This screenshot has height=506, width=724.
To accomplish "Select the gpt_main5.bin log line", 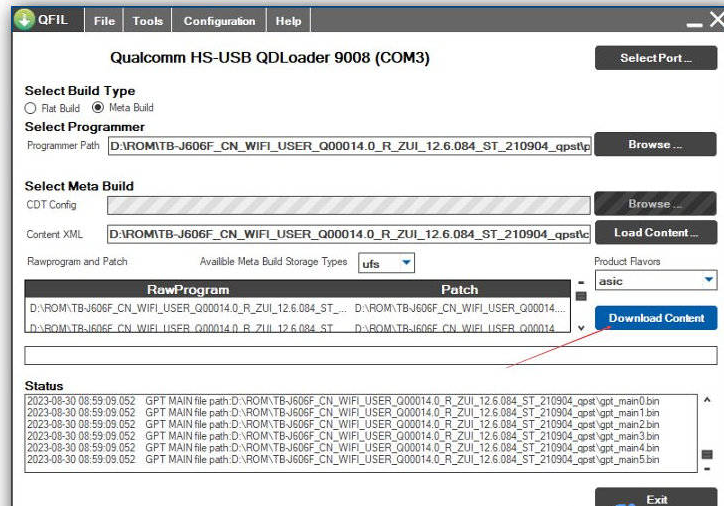I will 343,459.
